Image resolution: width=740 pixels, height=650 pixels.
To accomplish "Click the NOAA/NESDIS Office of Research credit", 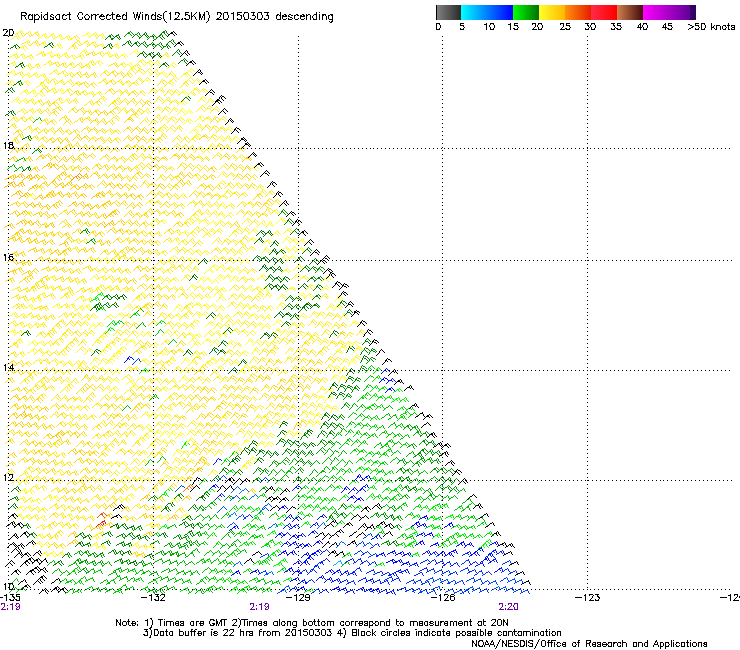I will click(x=589, y=644).
